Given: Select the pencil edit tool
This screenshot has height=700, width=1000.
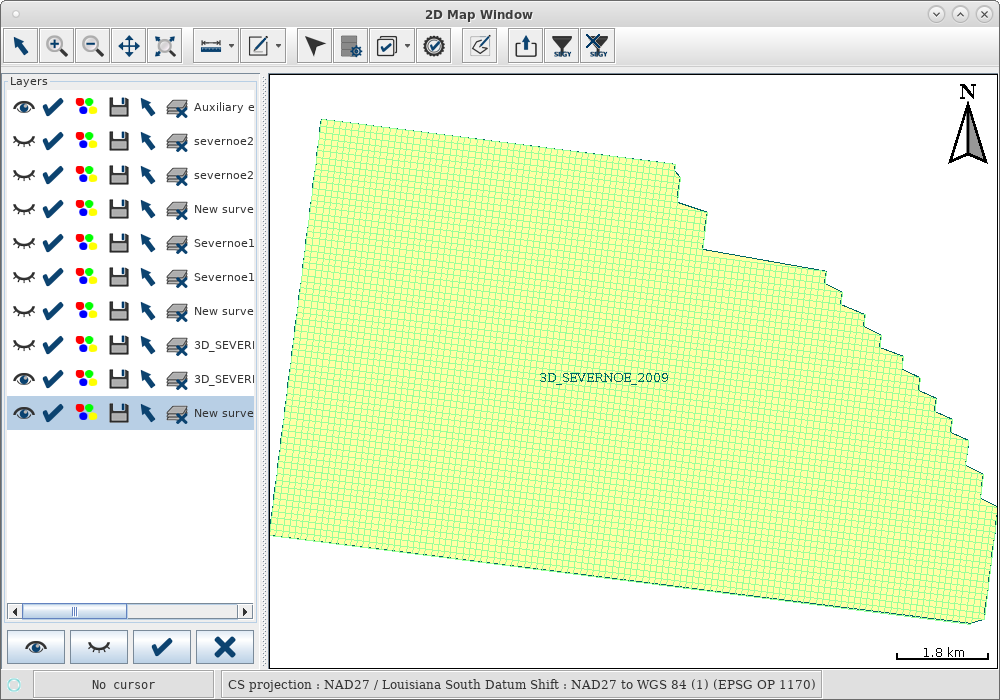Looking at the screenshot, I should (x=258, y=46).
